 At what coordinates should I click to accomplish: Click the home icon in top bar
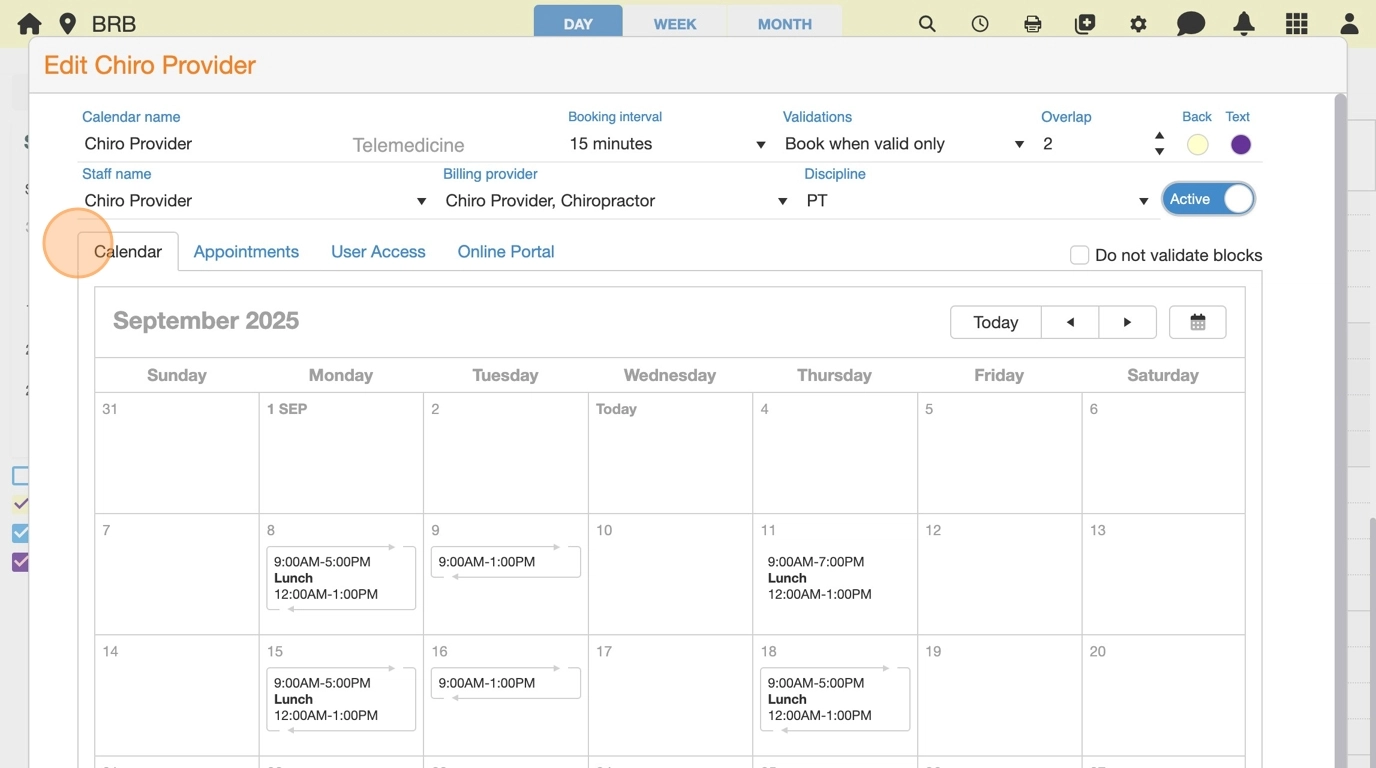tap(29, 24)
